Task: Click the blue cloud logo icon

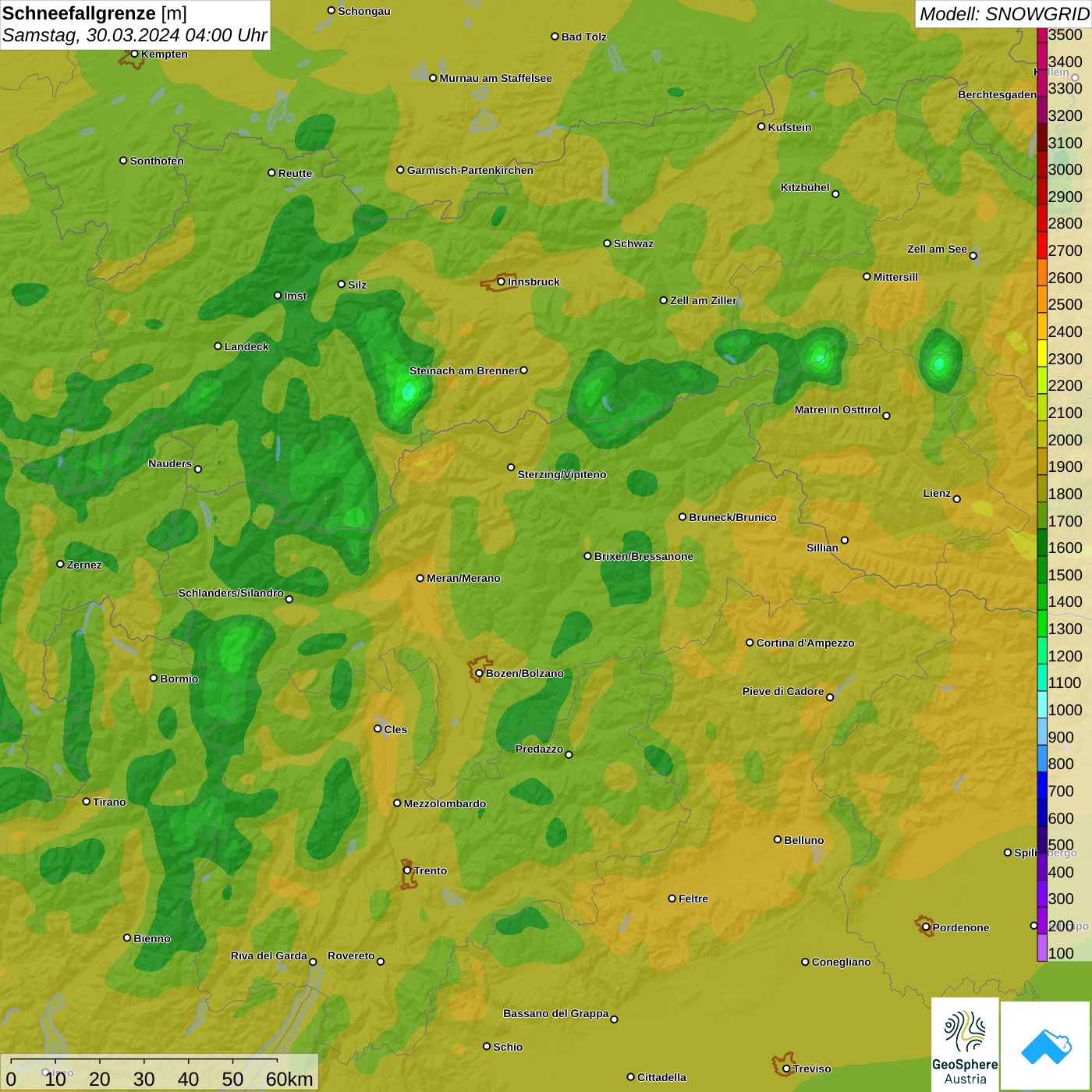Action: click(x=1046, y=1047)
